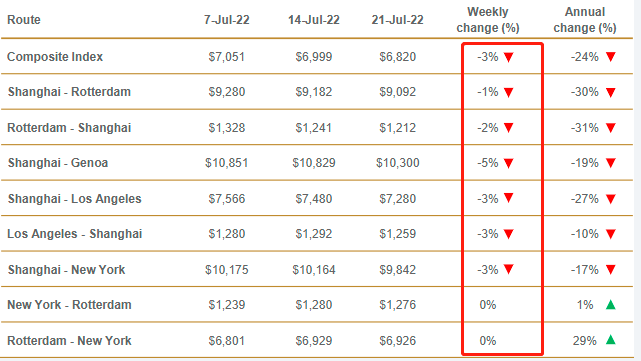The height and width of the screenshot is (361, 641).
Task: Click the Annual change (%) header
Action: tap(585, 20)
